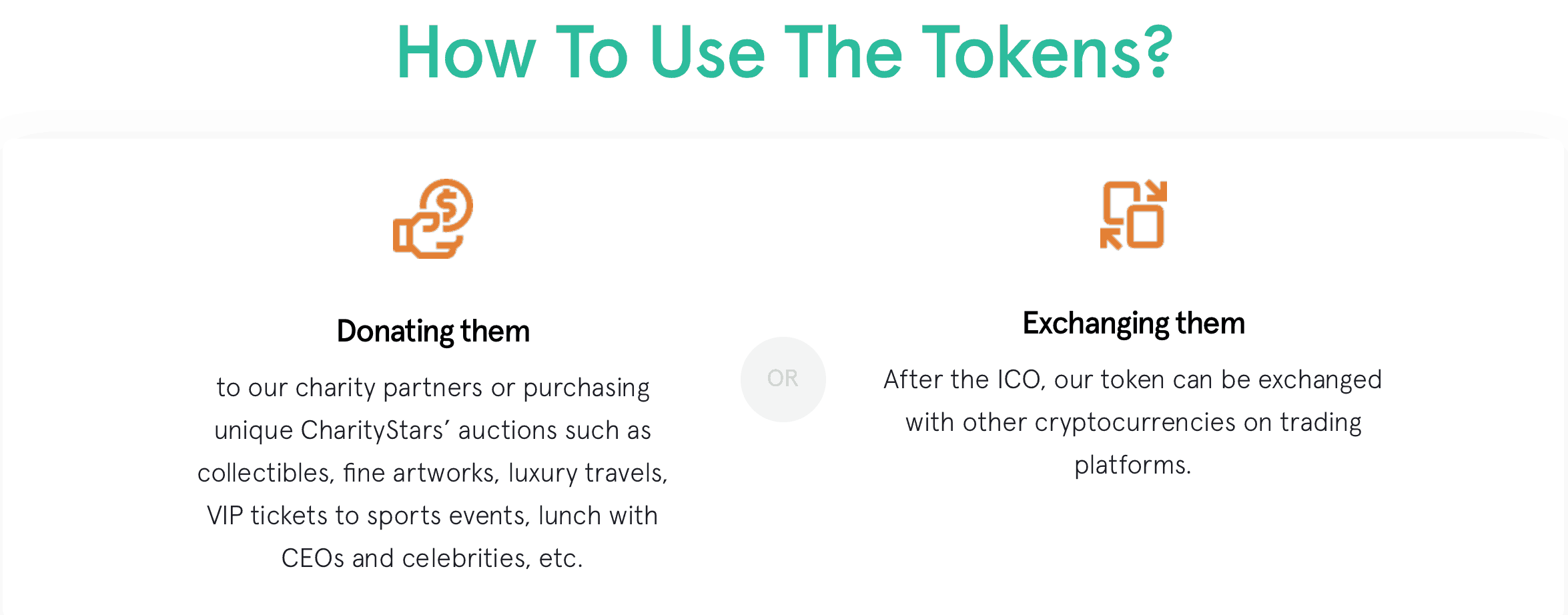The image size is (1568, 615).
Task: Click the "charity partners" phrase
Action: 388,388
